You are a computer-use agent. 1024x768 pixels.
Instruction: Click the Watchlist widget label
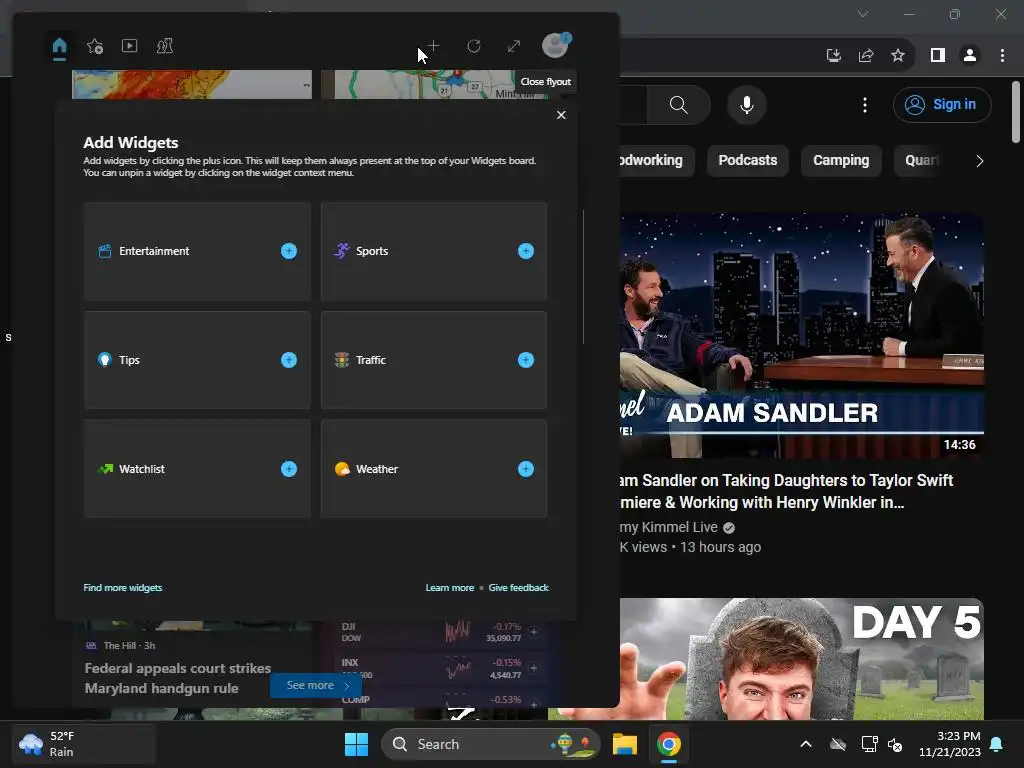point(142,469)
